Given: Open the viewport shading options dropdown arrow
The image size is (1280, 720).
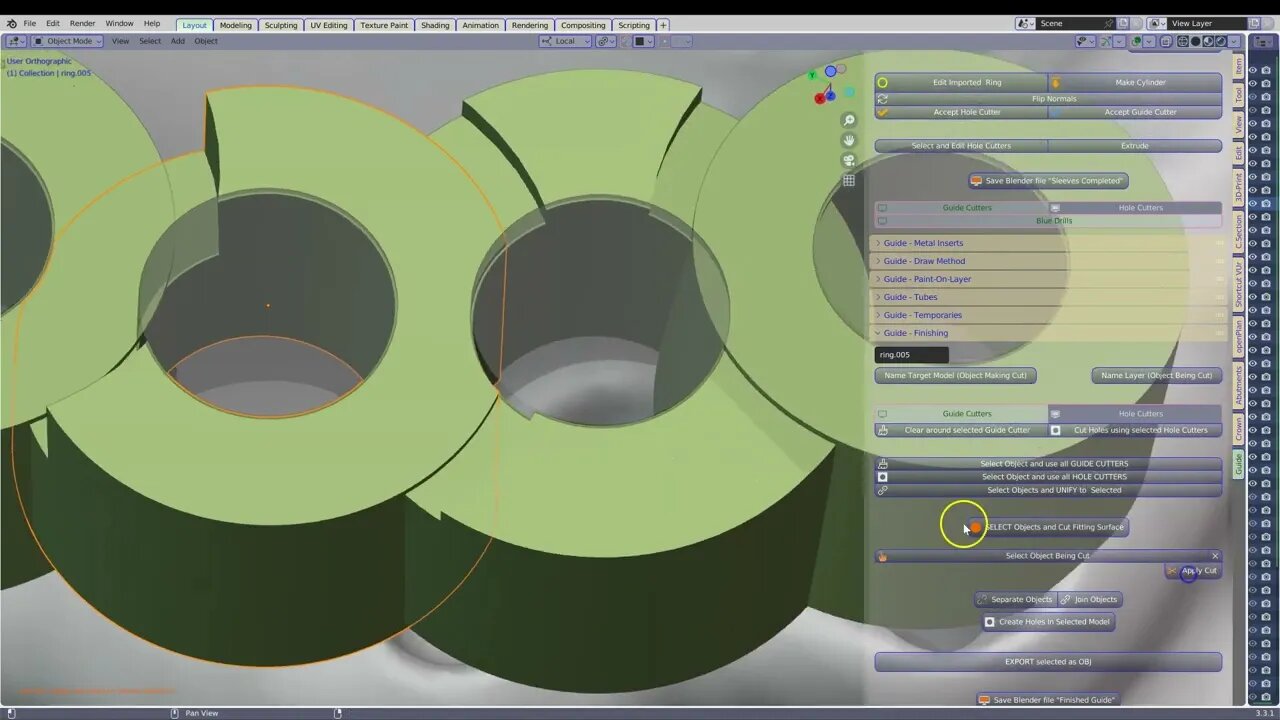Looking at the screenshot, I should (x=1234, y=41).
